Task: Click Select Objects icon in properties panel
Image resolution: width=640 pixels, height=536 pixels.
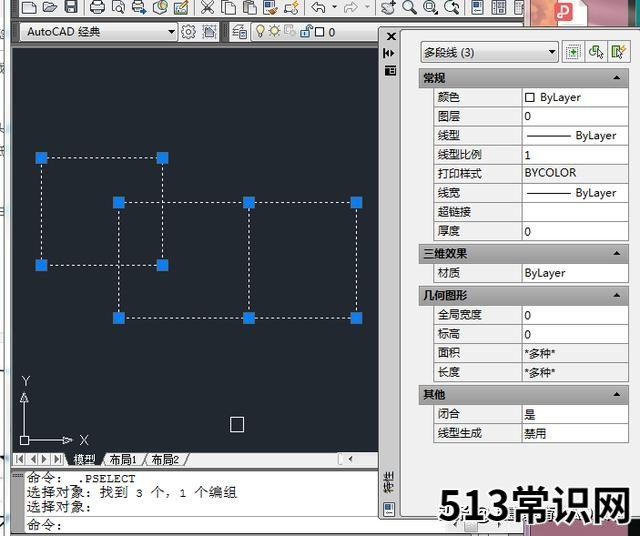Action: tap(596, 52)
